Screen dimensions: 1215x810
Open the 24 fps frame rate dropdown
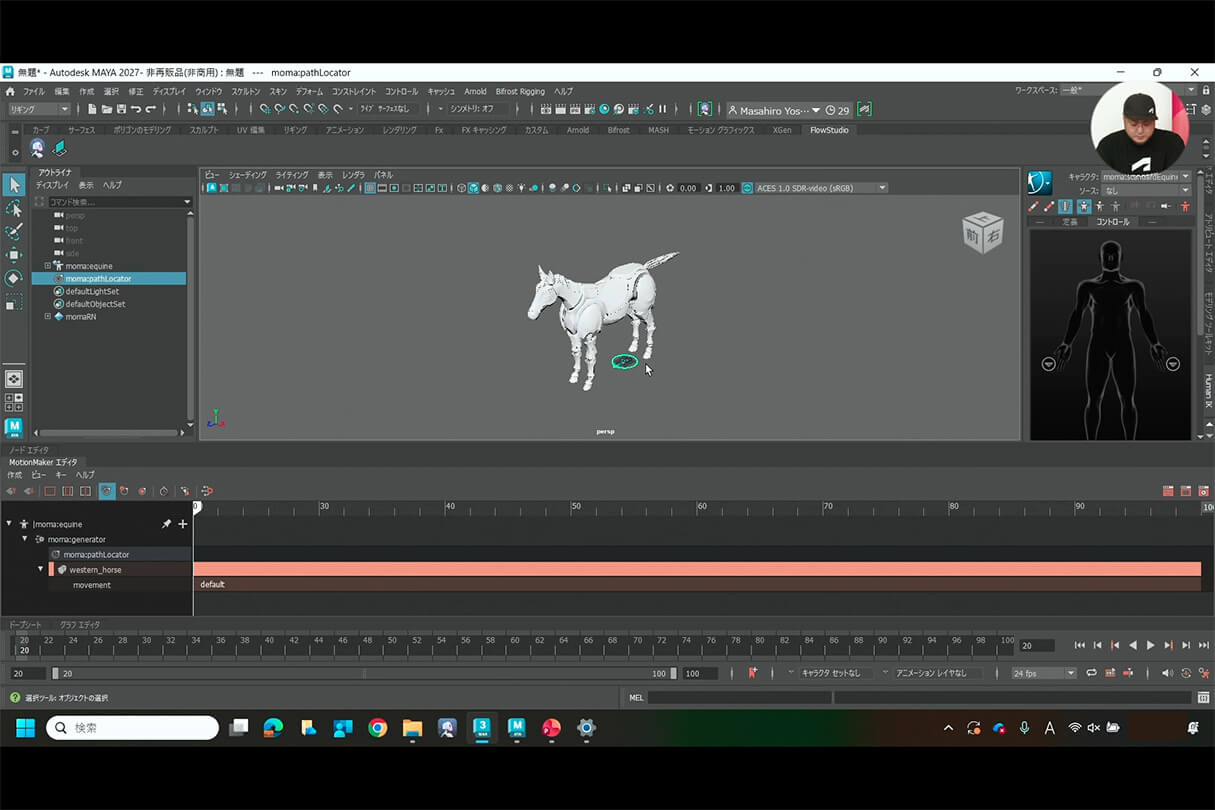tap(1044, 673)
